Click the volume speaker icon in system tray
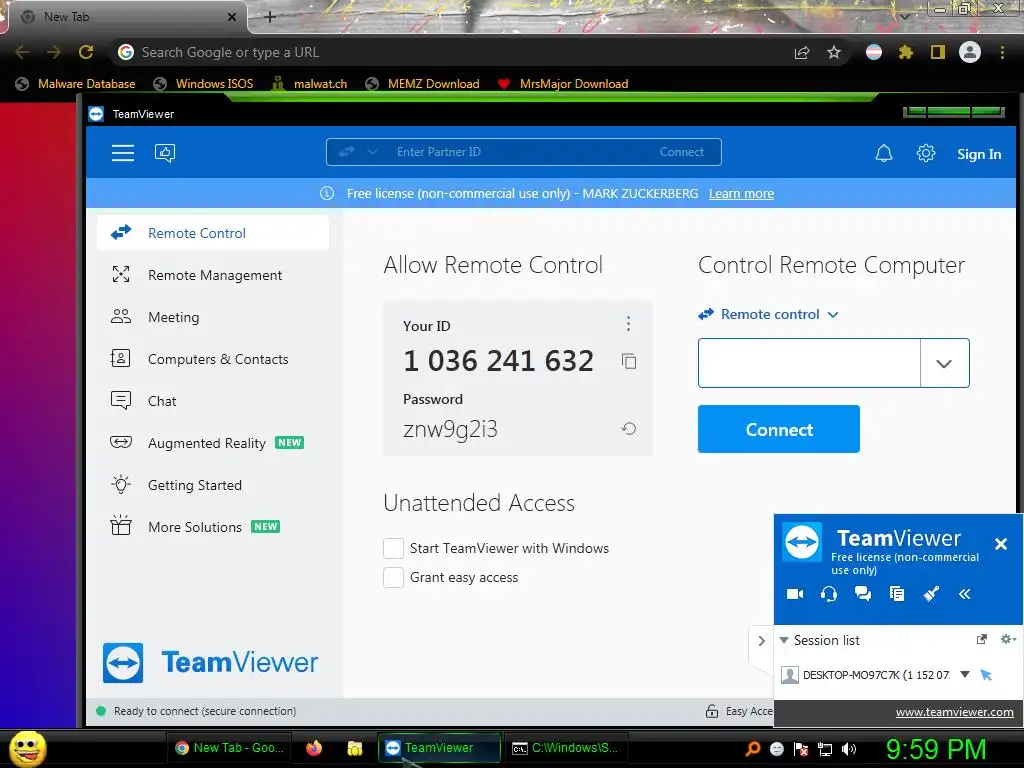Screen dimensions: 1024x768 click(849, 749)
